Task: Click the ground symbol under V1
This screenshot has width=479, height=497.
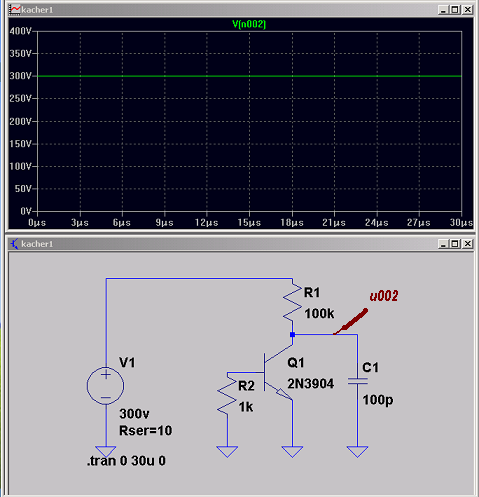Action: [x=106, y=452]
